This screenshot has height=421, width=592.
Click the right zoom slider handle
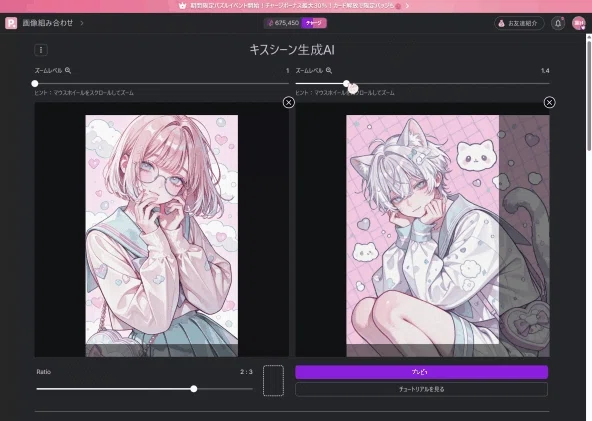(x=347, y=83)
